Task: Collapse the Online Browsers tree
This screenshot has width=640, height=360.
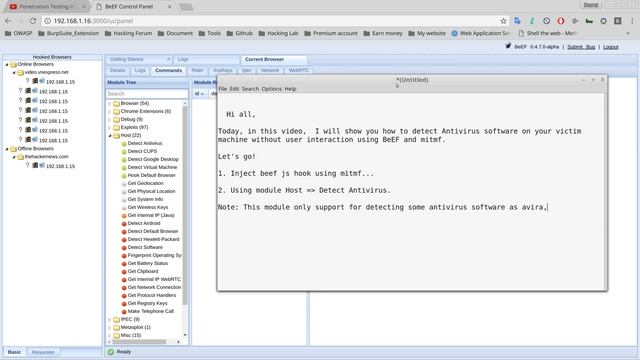Action: (7, 64)
